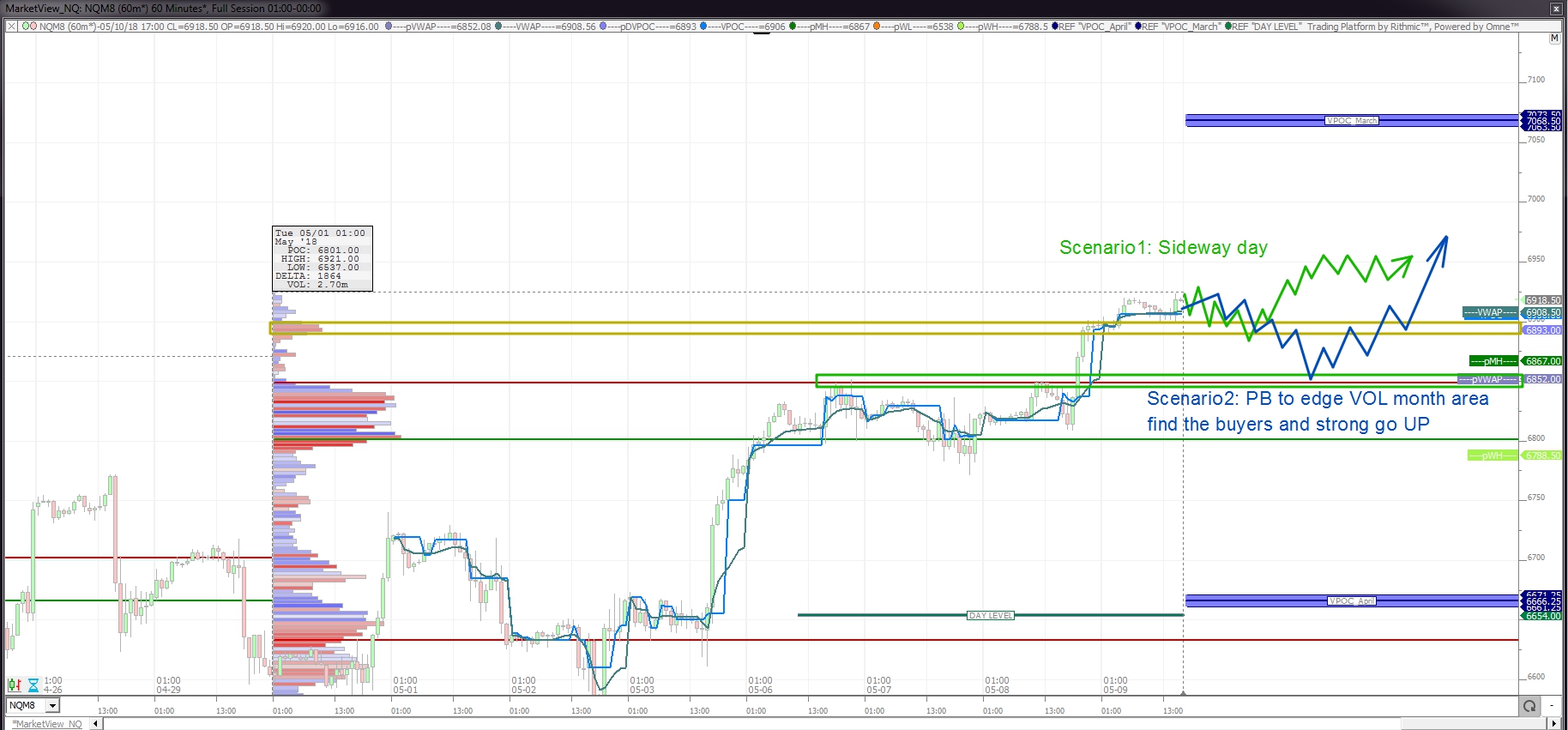The height and width of the screenshot is (730, 1568).
Task: Click the 'Trading Platform by Rithmic' text
Action: 1368,27
